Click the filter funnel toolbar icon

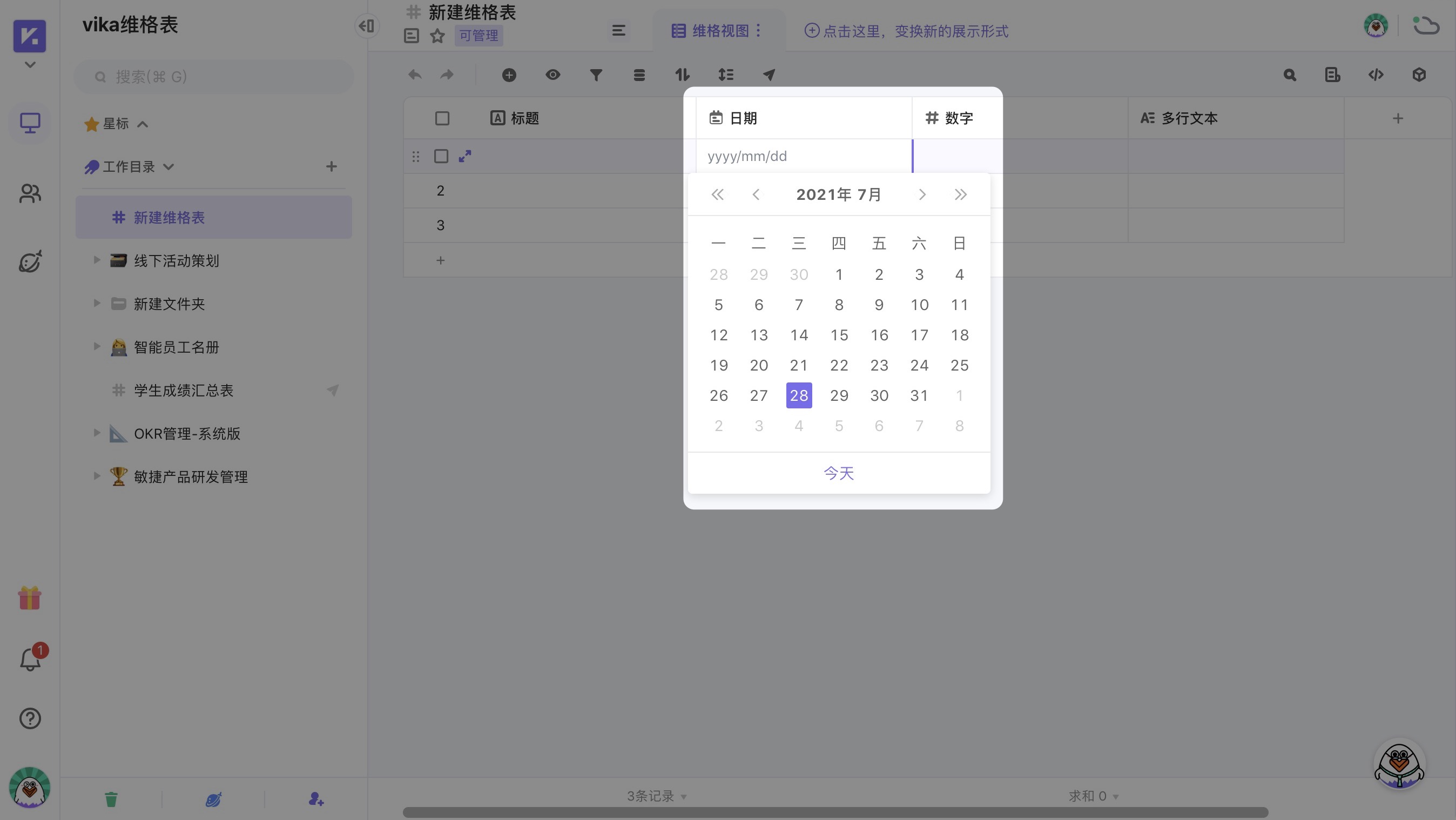click(596, 75)
